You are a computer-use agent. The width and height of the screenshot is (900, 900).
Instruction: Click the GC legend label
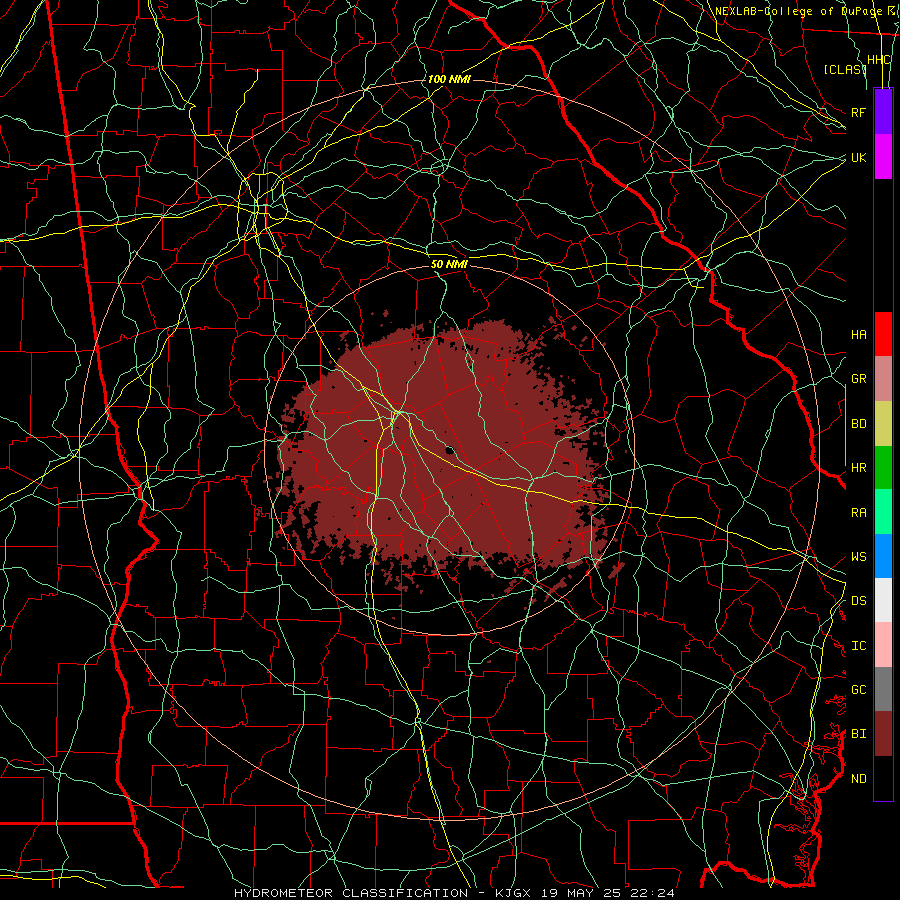coord(858,689)
